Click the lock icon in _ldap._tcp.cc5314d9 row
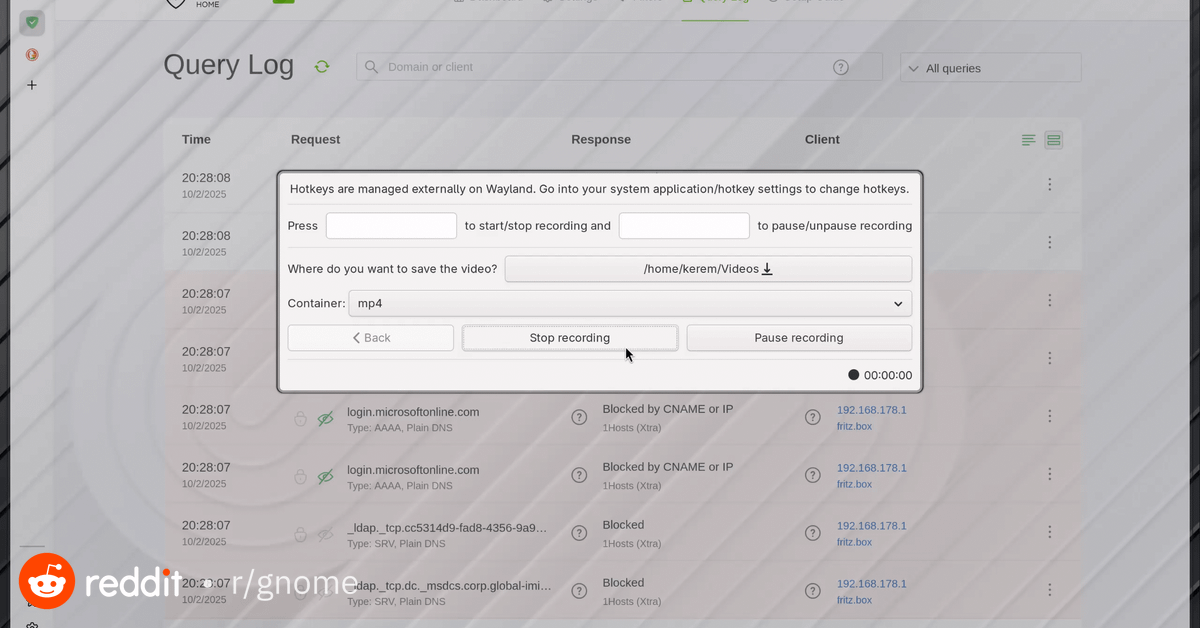Viewport: 1200px width, 628px height. 300,535
